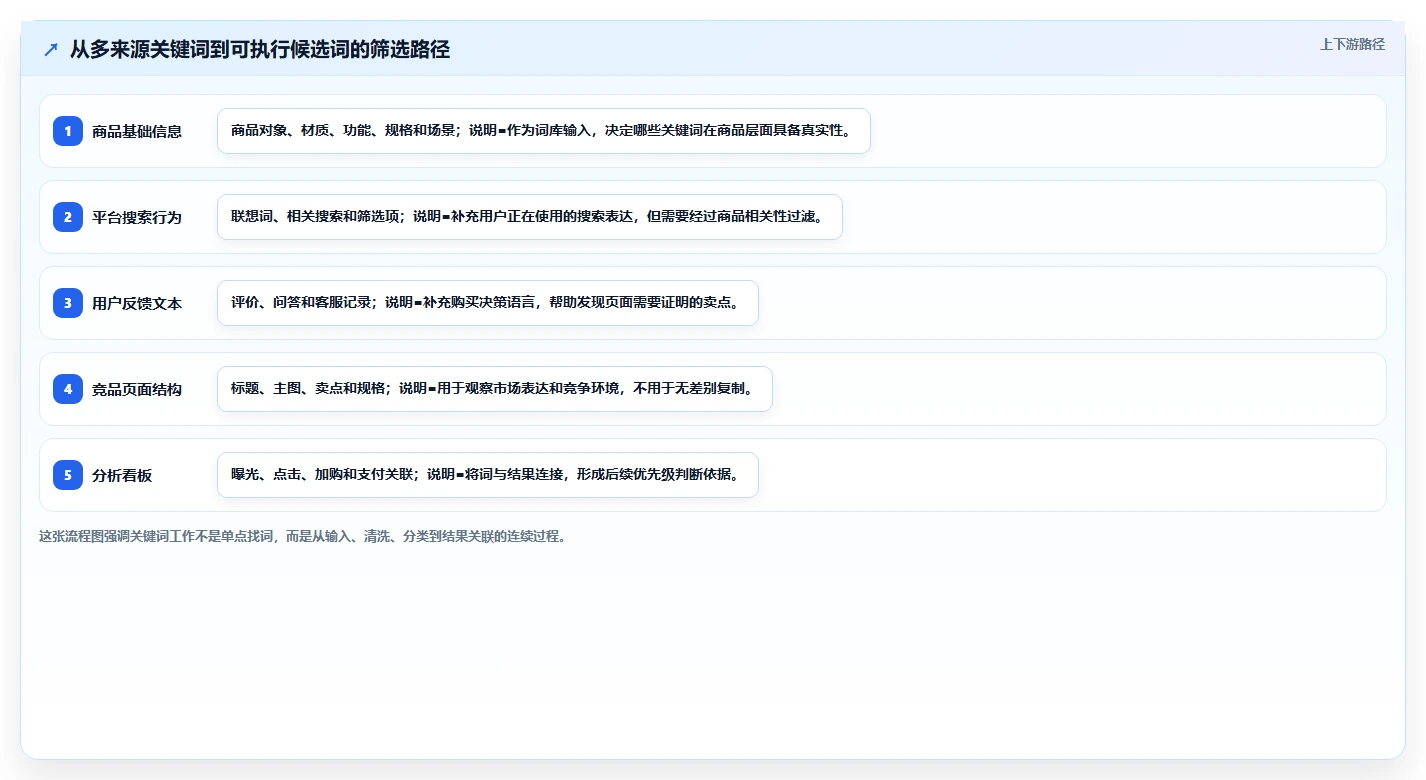The width and height of the screenshot is (1426, 780).
Task: Click step number 3 badge for 用户反馈文本
Action: (x=68, y=303)
